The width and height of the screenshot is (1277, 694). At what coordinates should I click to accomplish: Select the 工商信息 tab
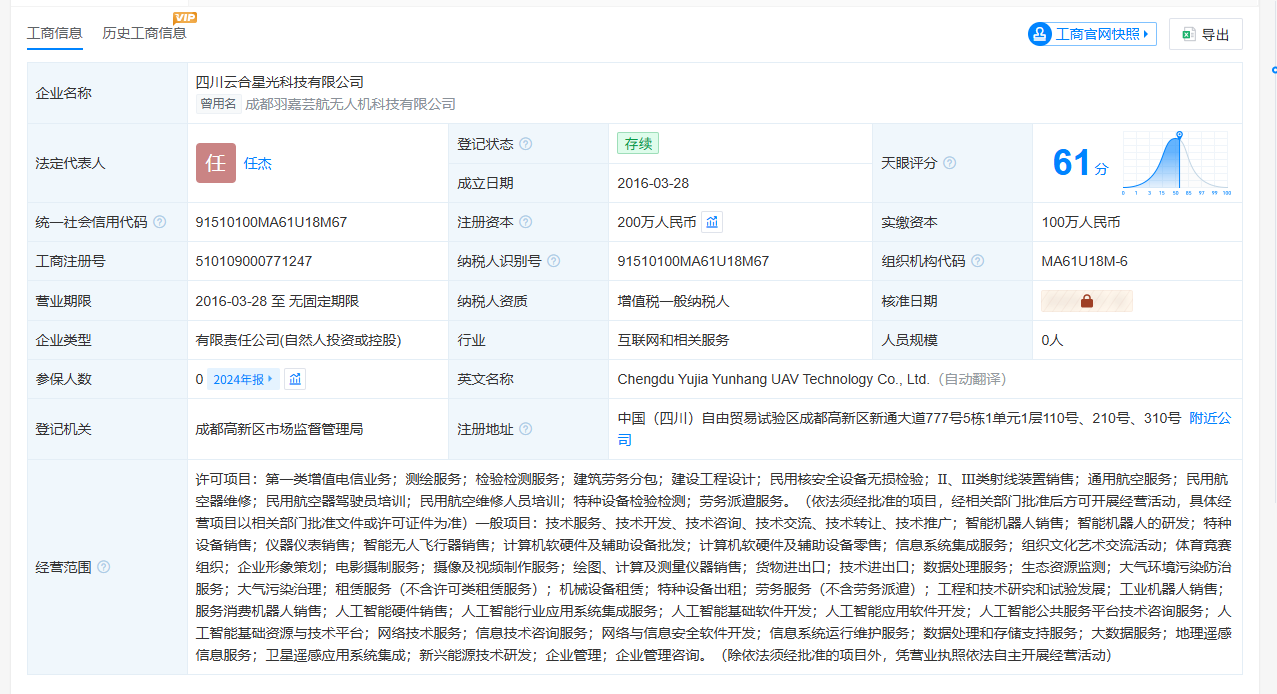[x=55, y=33]
